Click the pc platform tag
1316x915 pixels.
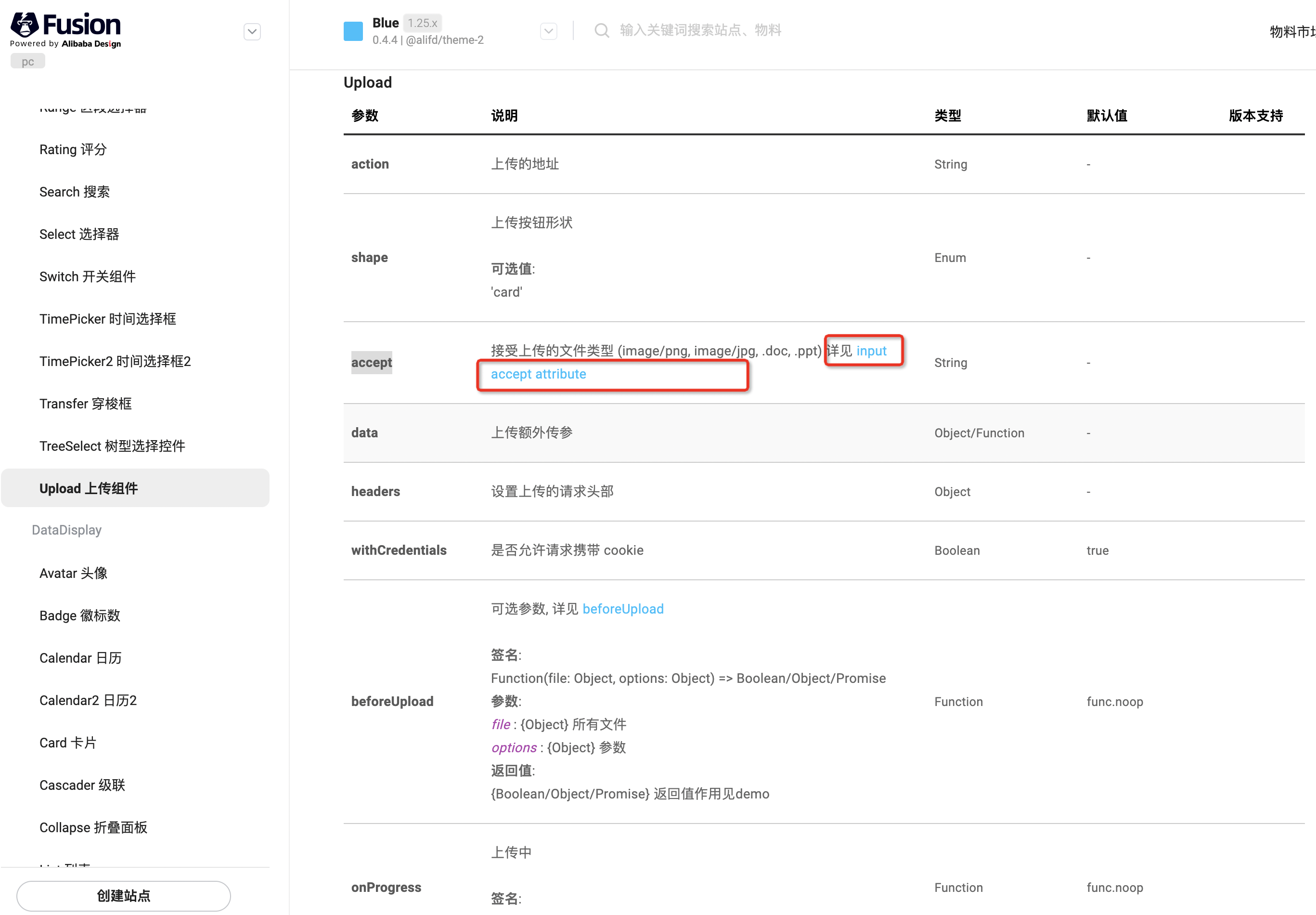tap(27, 61)
